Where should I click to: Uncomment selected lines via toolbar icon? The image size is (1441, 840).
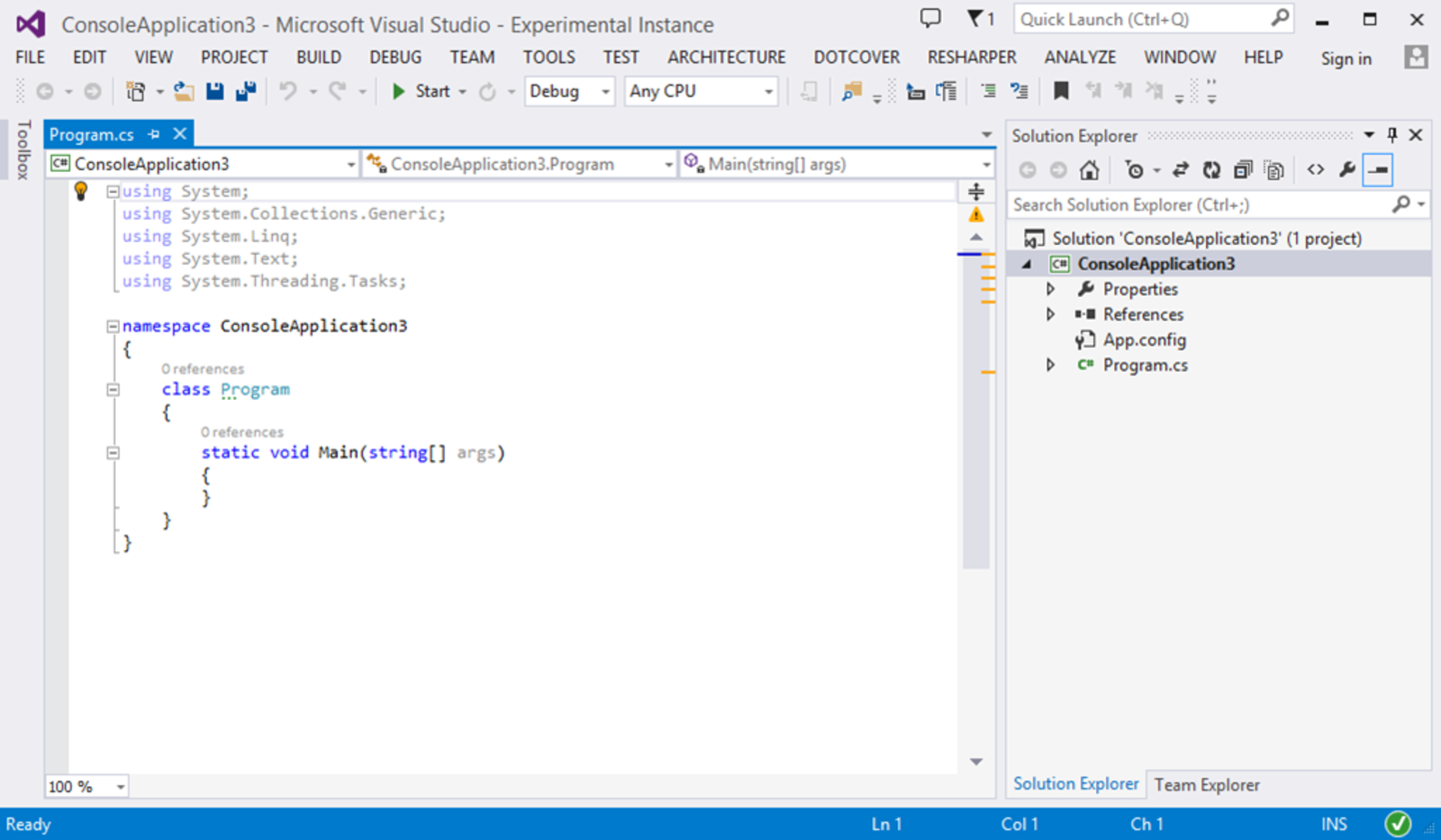click(1019, 91)
